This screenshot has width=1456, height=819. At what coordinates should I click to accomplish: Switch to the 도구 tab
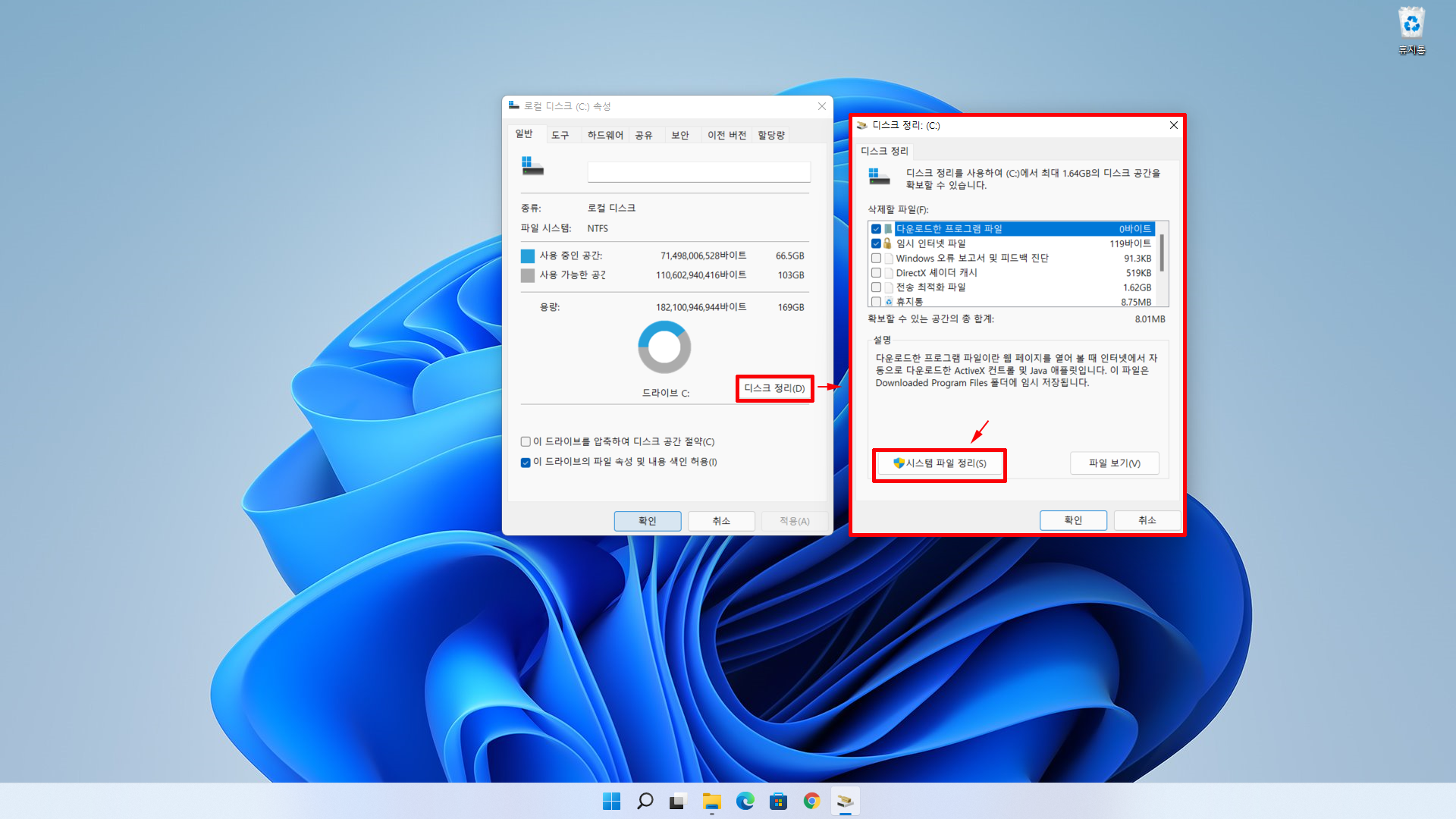[x=560, y=135]
